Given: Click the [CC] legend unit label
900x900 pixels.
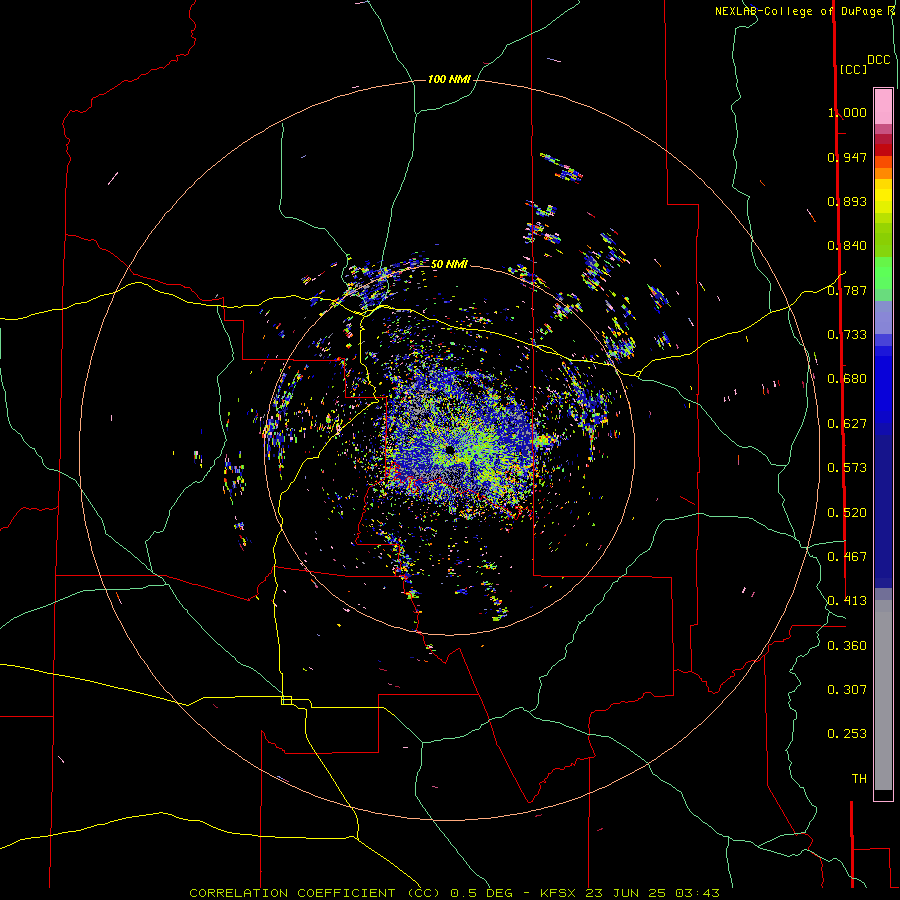Looking at the screenshot, I should [853, 69].
